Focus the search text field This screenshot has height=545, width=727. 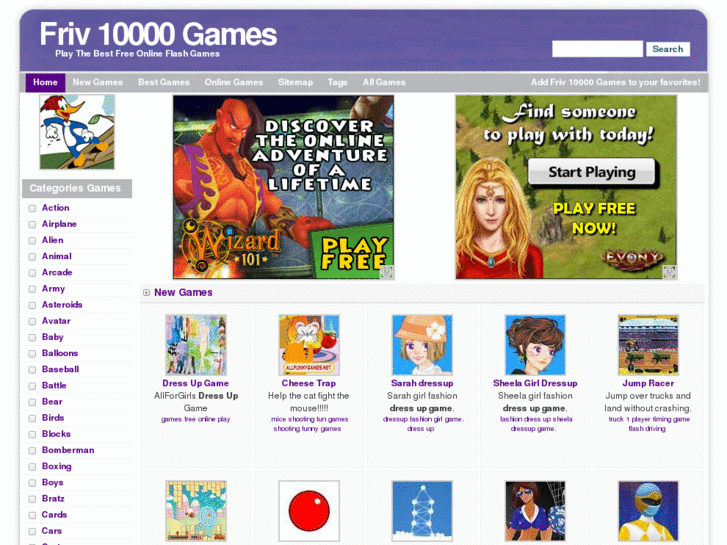[597, 49]
